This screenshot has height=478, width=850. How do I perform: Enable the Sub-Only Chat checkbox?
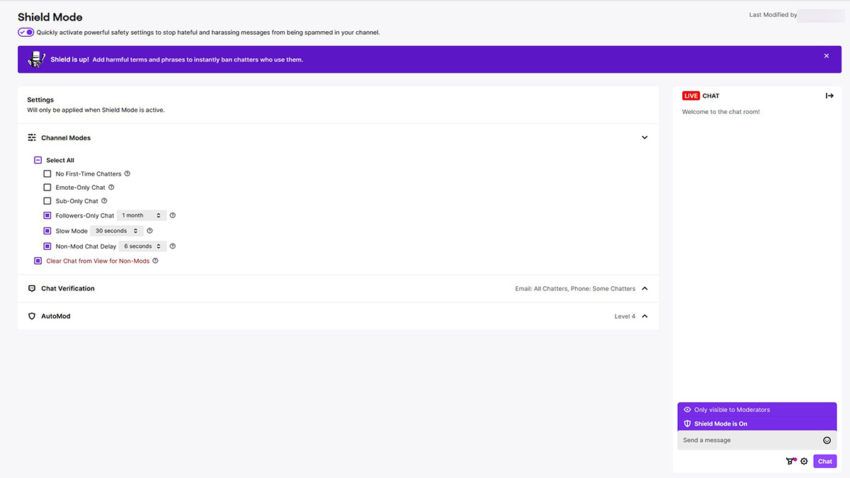pyautogui.click(x=47, y=201)
